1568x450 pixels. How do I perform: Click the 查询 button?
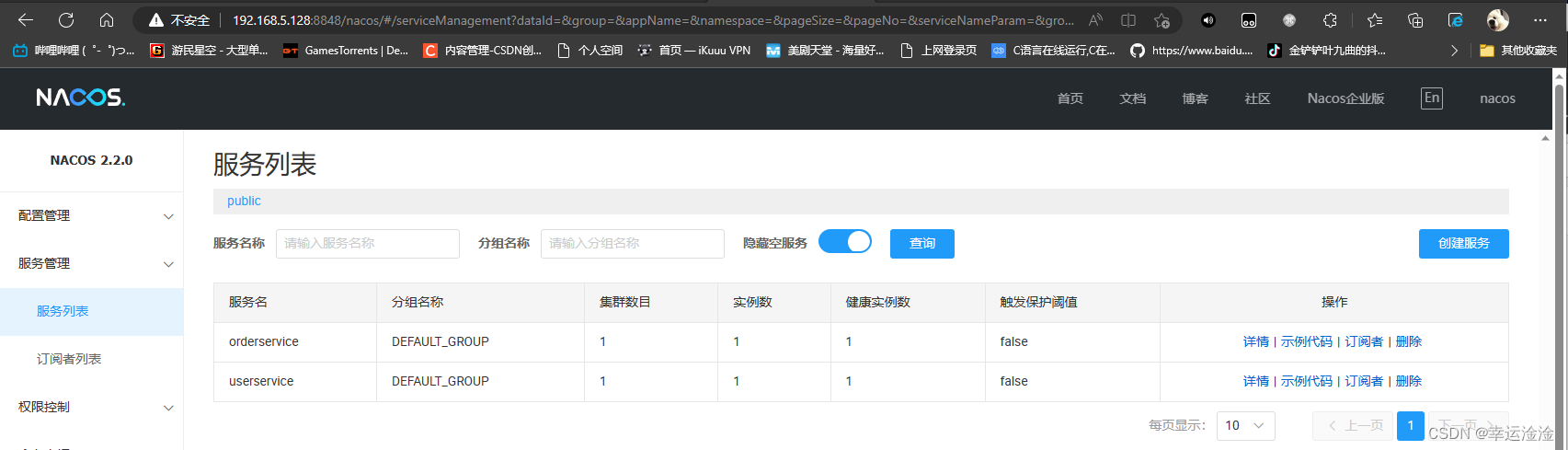click(x=922, y=244)
